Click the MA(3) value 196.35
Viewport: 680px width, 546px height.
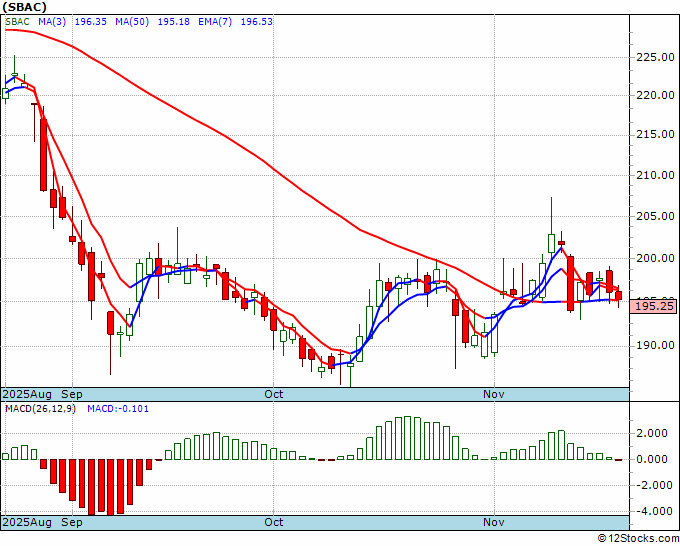[x=91, y=22]
